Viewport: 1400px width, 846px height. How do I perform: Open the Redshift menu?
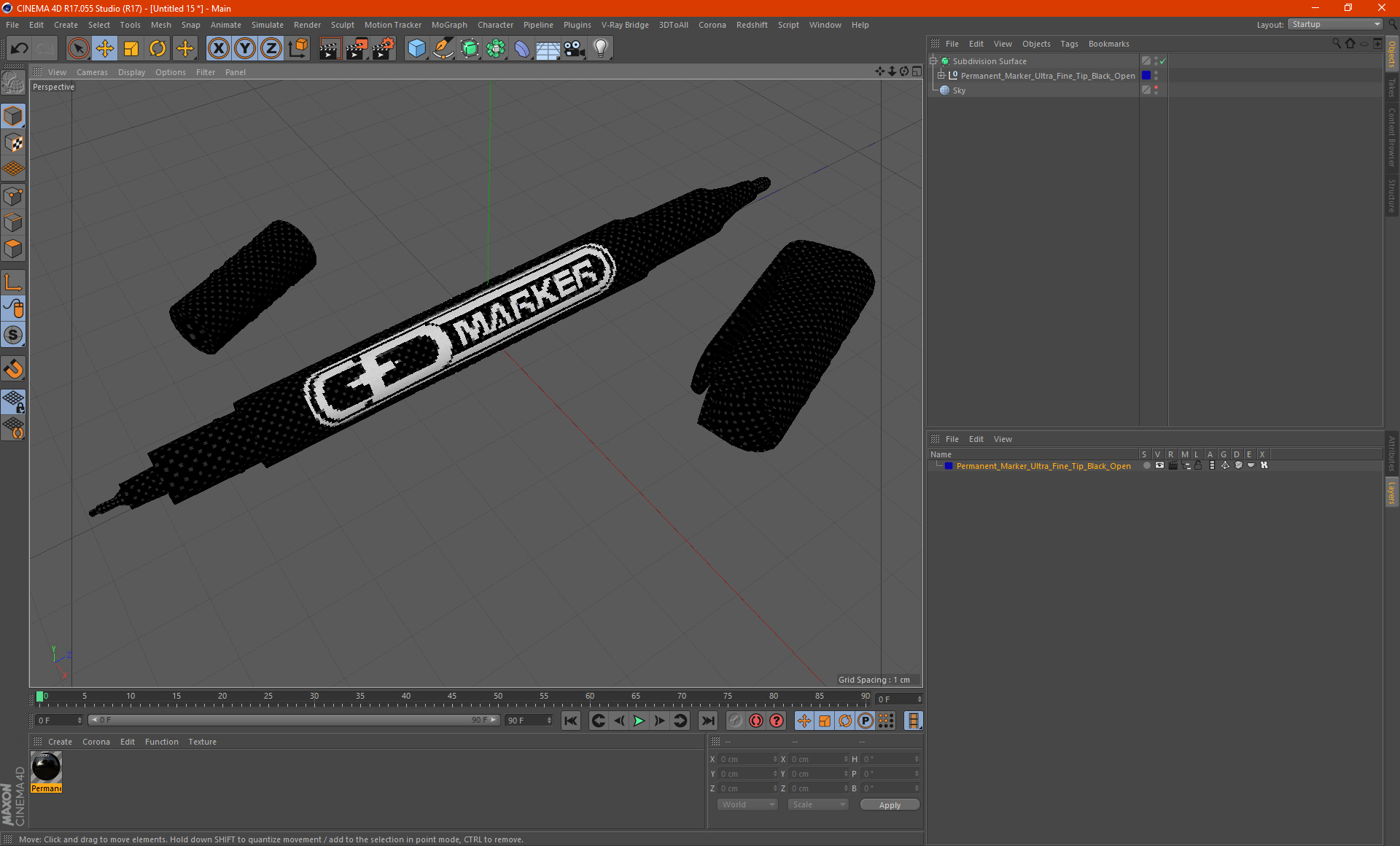(752, 25)
